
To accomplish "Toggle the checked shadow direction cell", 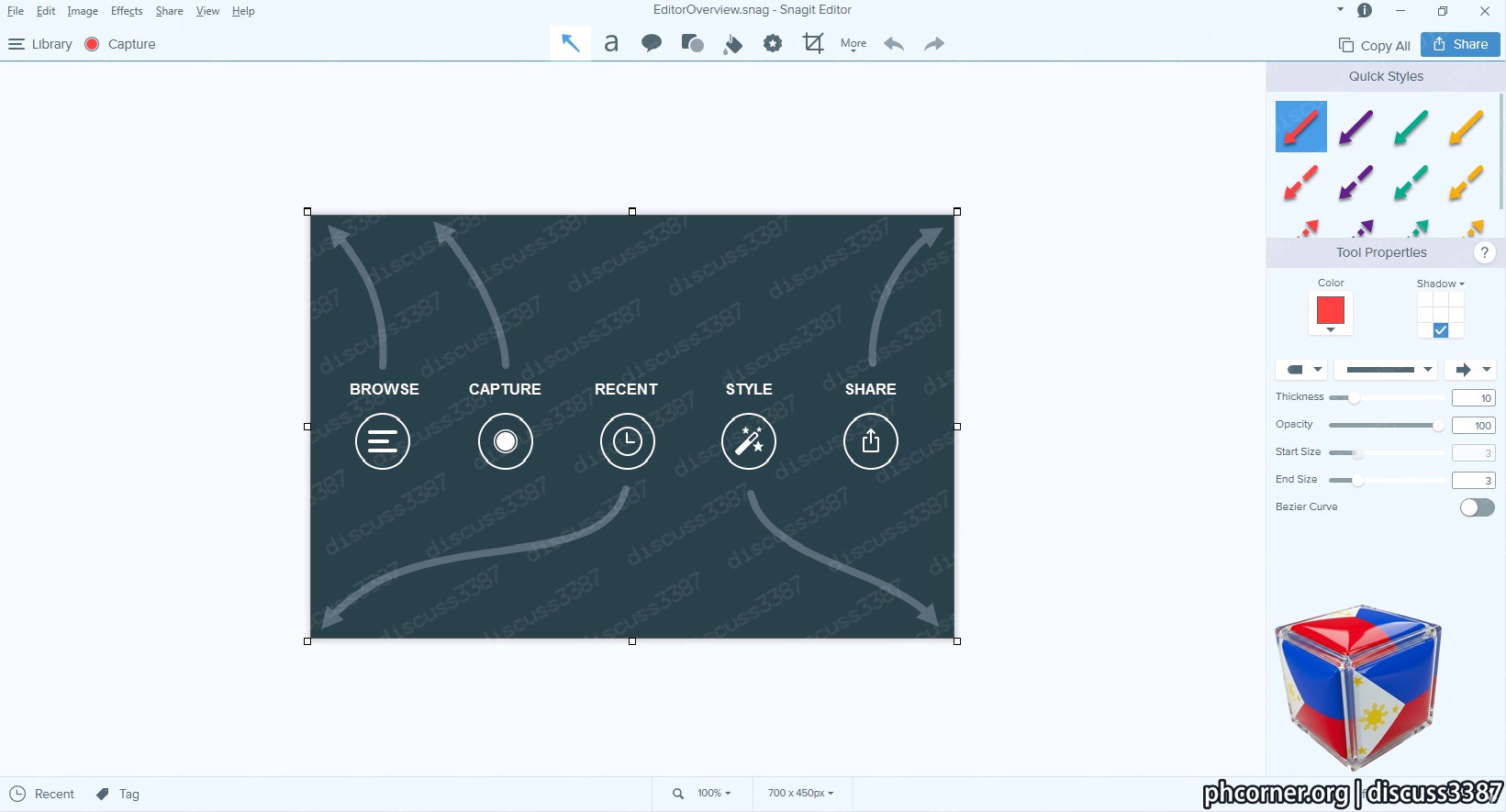I will point(1441,330).
